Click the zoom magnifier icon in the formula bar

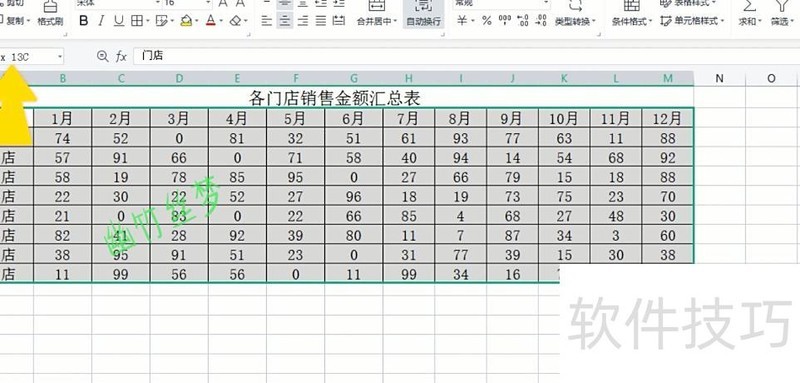tap(103, 56)
